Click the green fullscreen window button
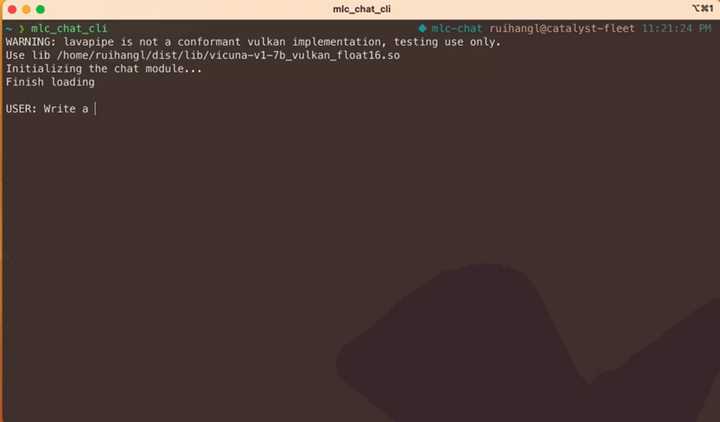 (40, 9)
